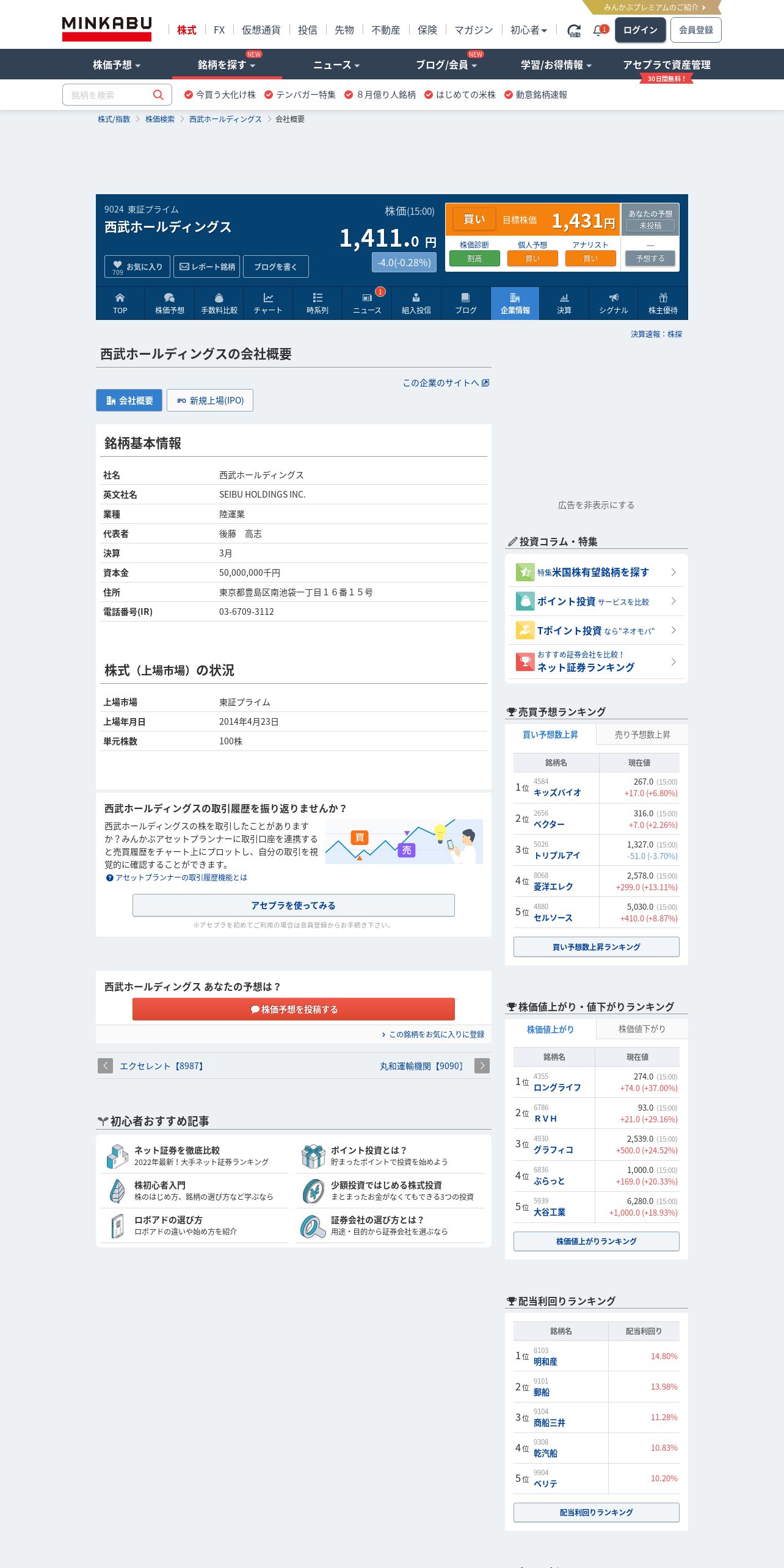Open the ロングライフ stock link
Viewport: 784px width, 1568px height.
[x=557, y=1087]
